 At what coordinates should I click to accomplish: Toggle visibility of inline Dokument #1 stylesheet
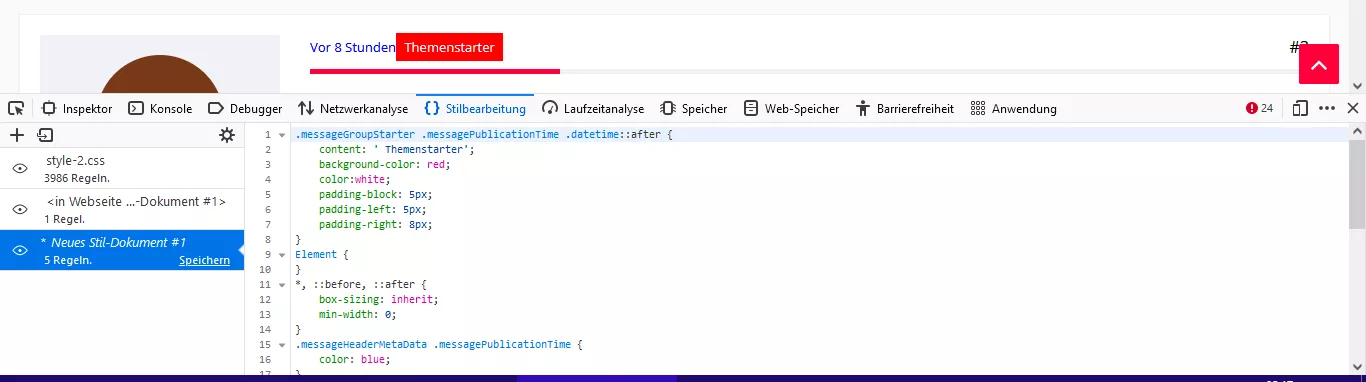tap(19, 209)
